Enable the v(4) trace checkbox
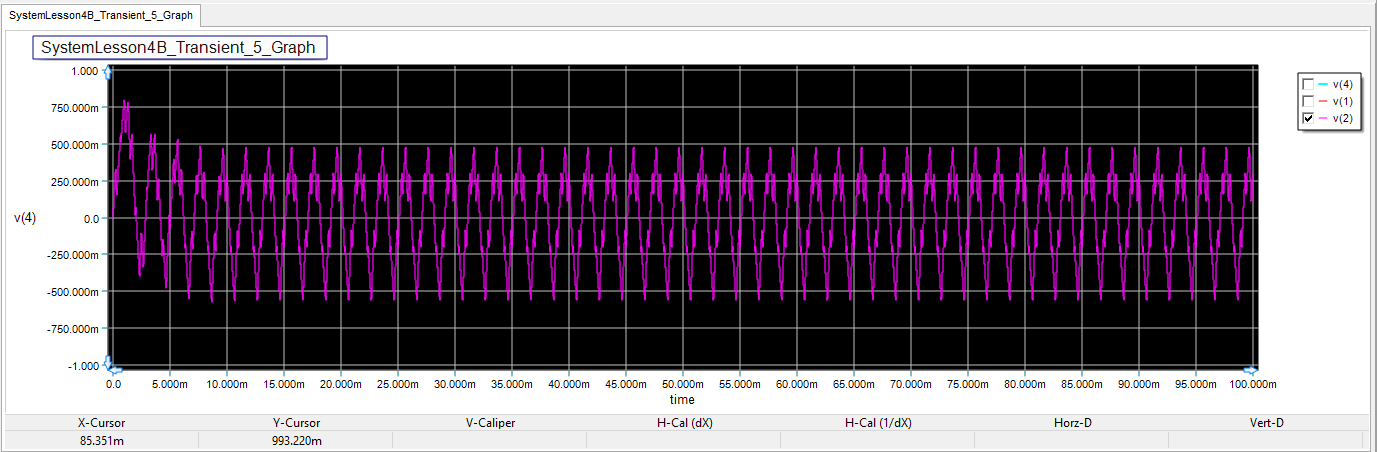Screen dimensions: 1377x452 click(1308, 85)
